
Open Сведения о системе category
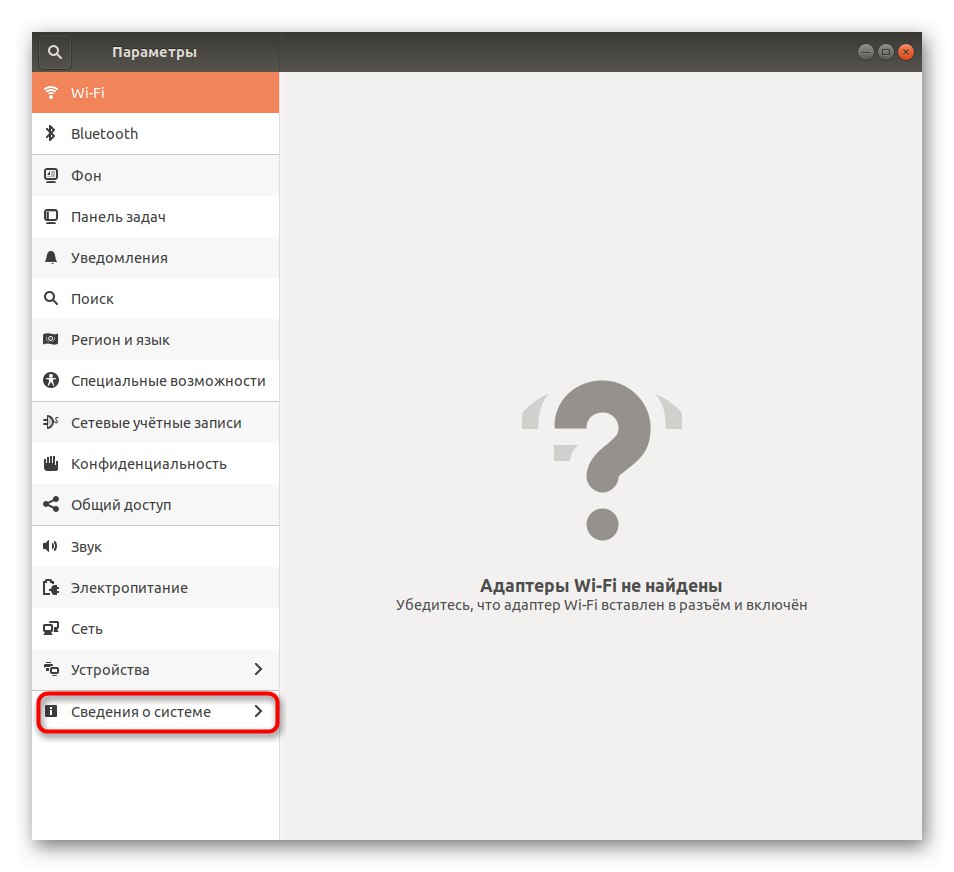coord(156,711)
